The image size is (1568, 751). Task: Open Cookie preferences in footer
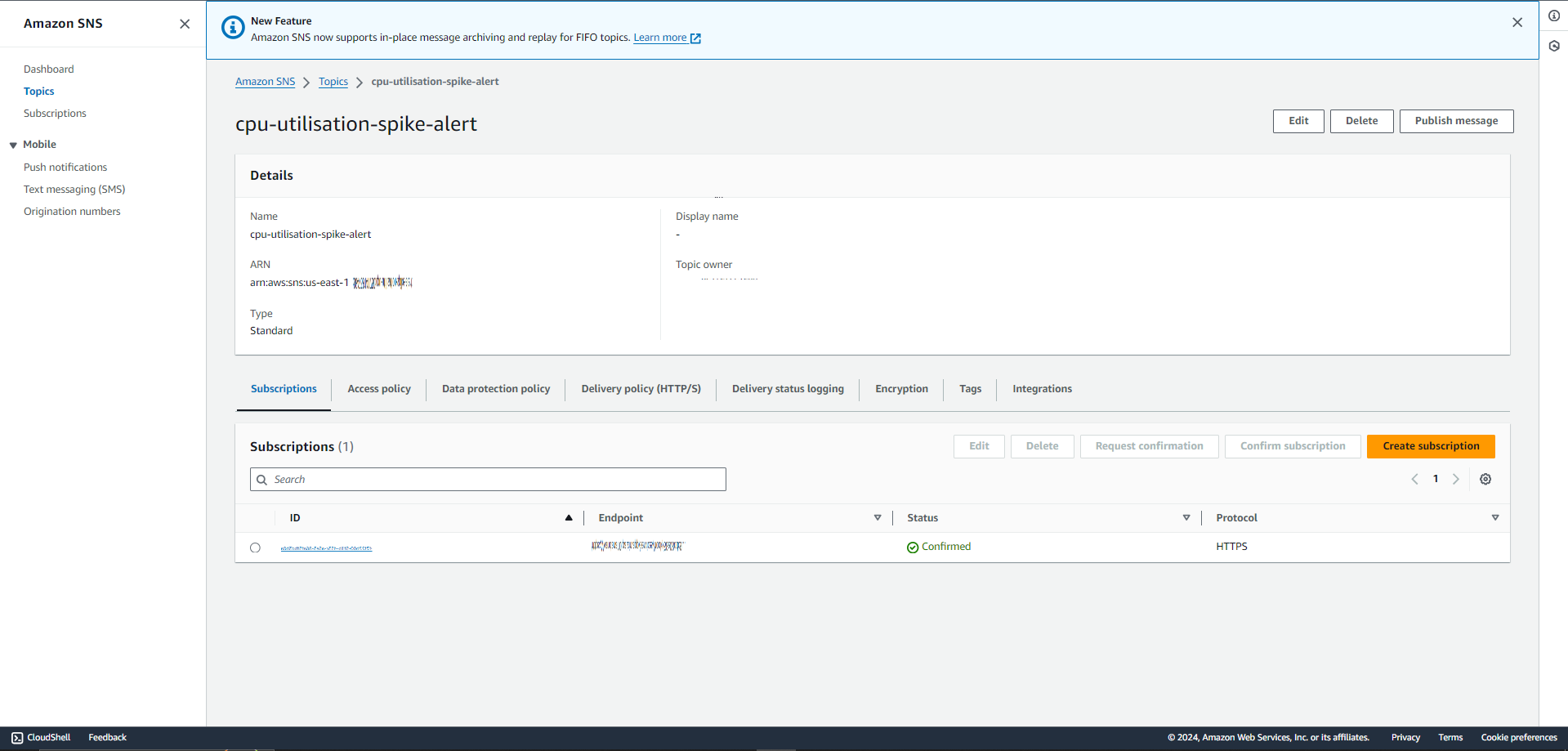[x=1519, y=737]
